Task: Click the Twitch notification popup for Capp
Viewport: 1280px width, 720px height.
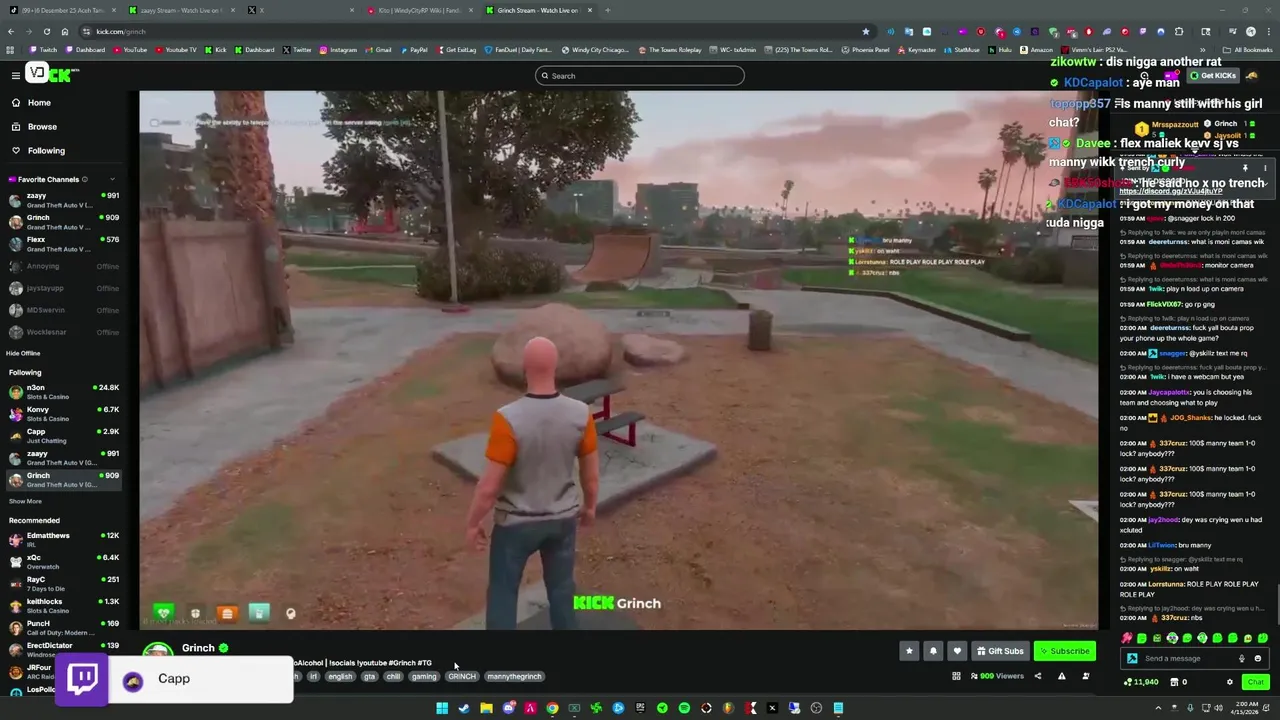Action: pos(176,679)
